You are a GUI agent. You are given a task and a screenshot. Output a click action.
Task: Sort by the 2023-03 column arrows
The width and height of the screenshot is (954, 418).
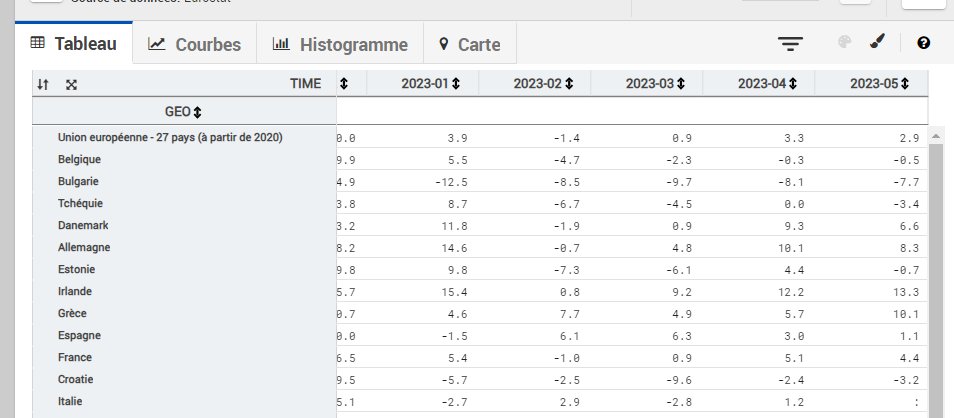point(680,84)
